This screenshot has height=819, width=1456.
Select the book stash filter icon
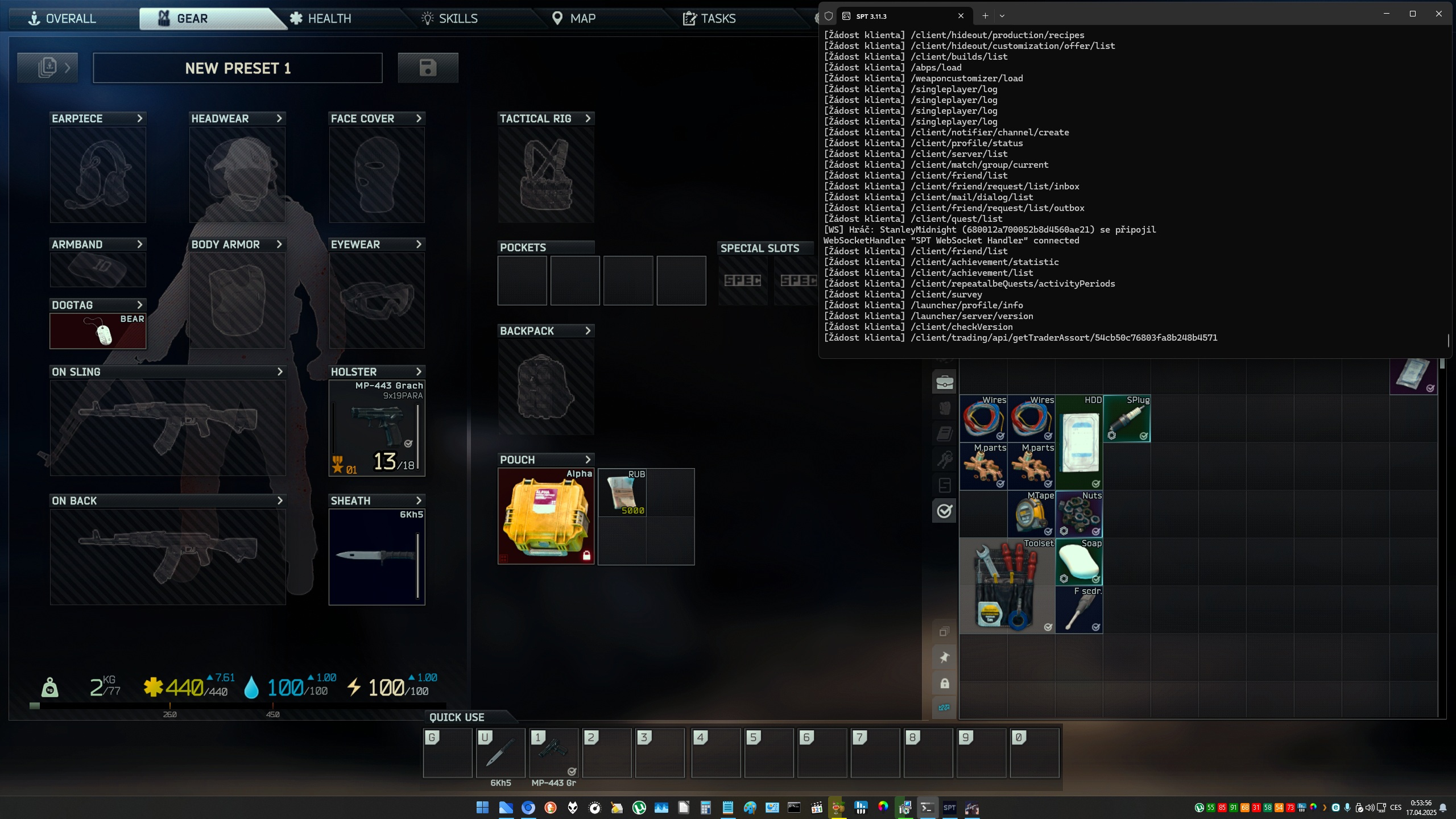pyautogui.click(x=944, y=433)
